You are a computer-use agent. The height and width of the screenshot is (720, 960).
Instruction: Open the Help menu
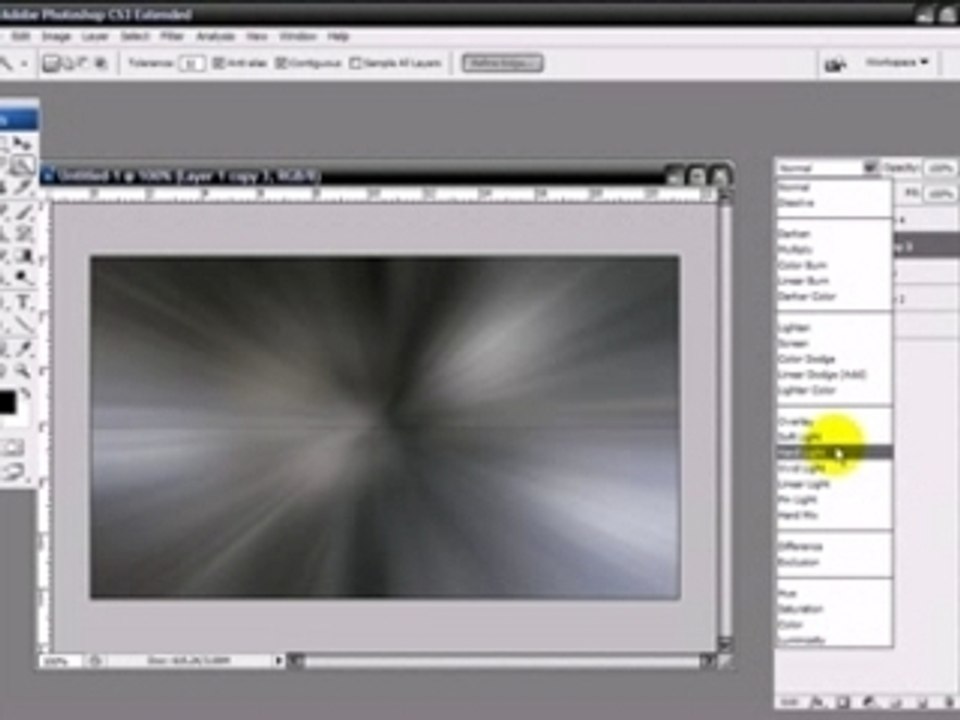click(x=337, y=36)
